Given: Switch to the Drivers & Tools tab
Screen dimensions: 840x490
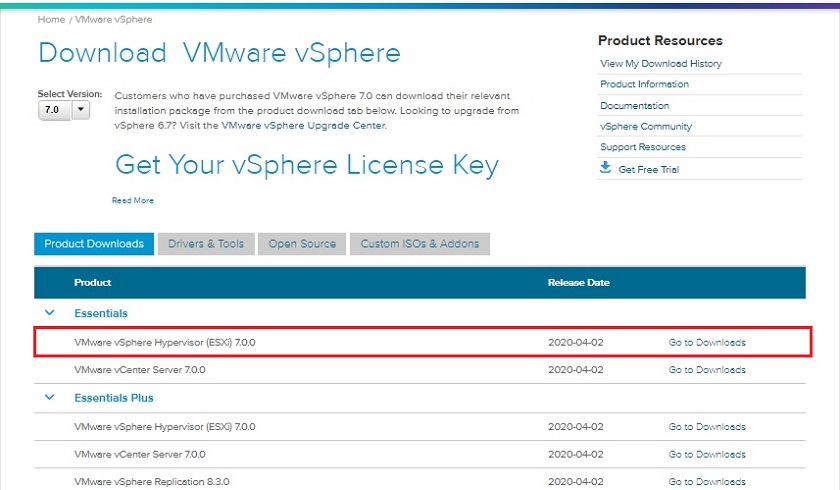Looking at the screenshot, I should point(206,244).
